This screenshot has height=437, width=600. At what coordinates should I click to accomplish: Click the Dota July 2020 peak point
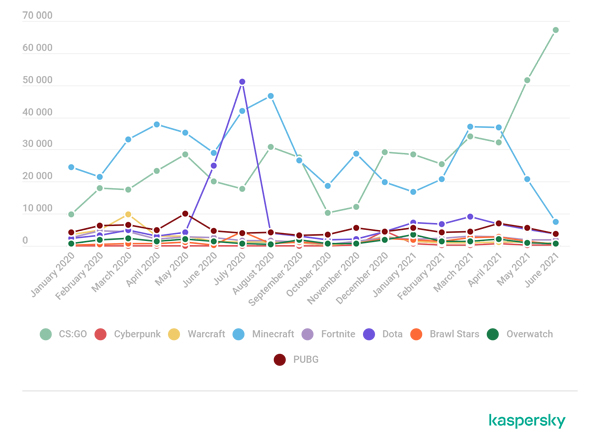(242, 82)
